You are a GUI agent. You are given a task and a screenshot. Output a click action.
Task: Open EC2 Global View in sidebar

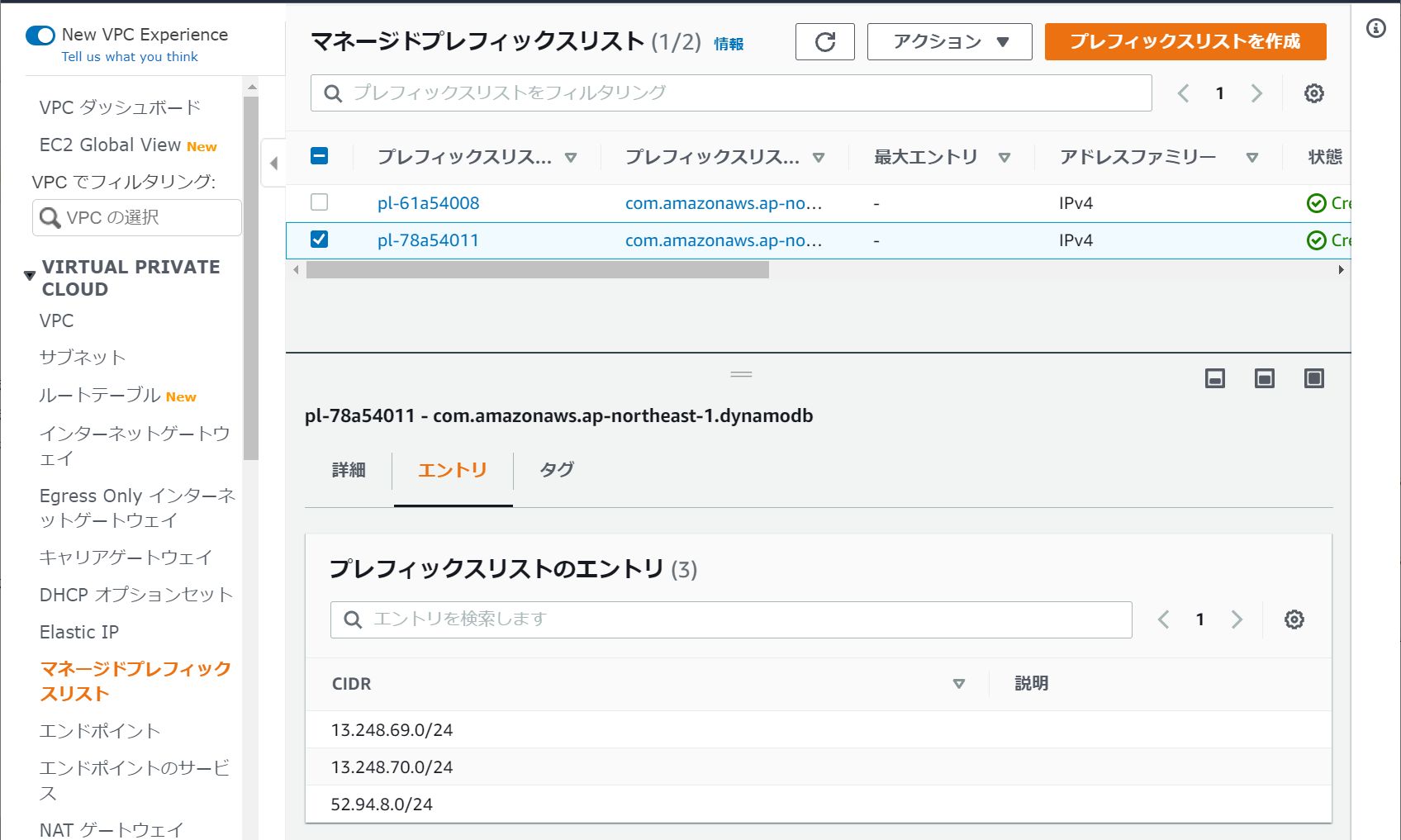tap(110, 145)
